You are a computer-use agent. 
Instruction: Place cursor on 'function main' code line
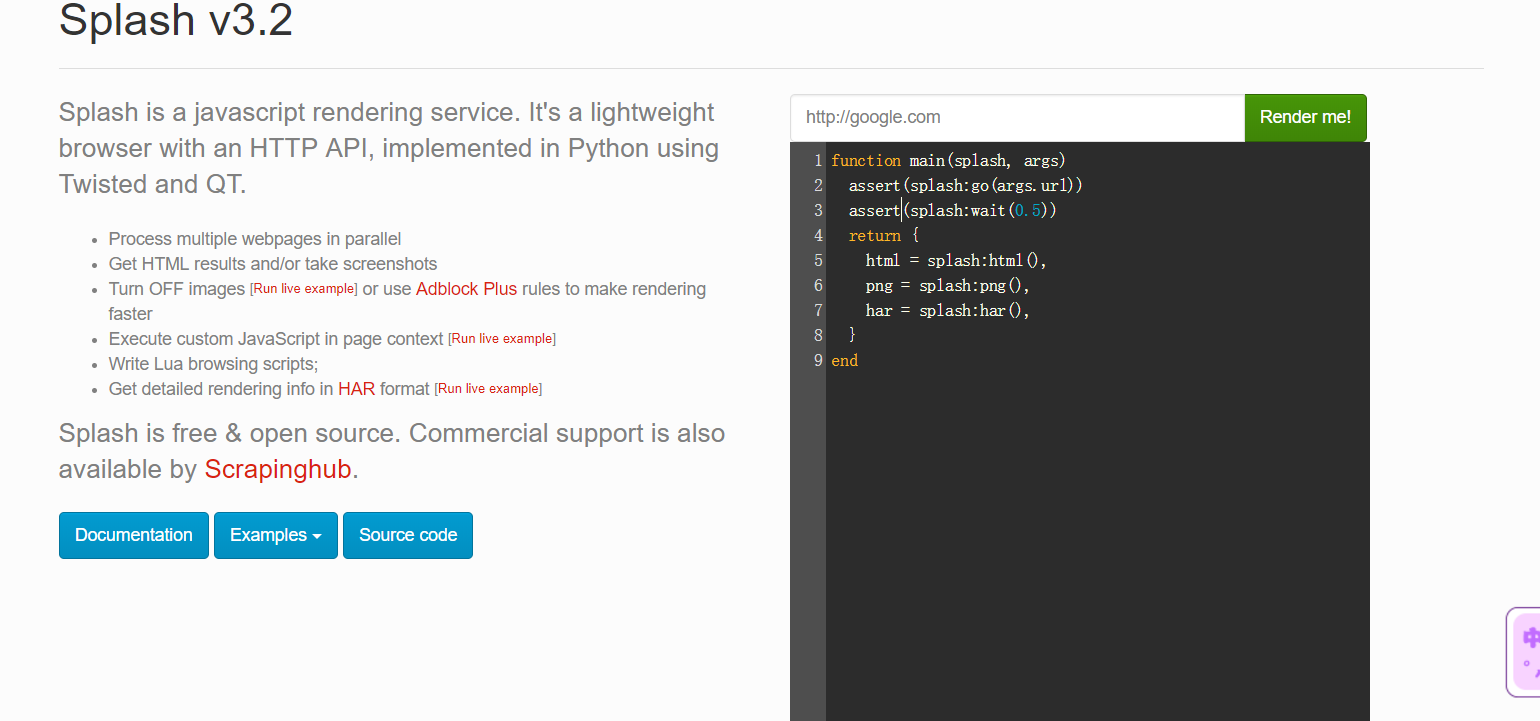(948, 161)
